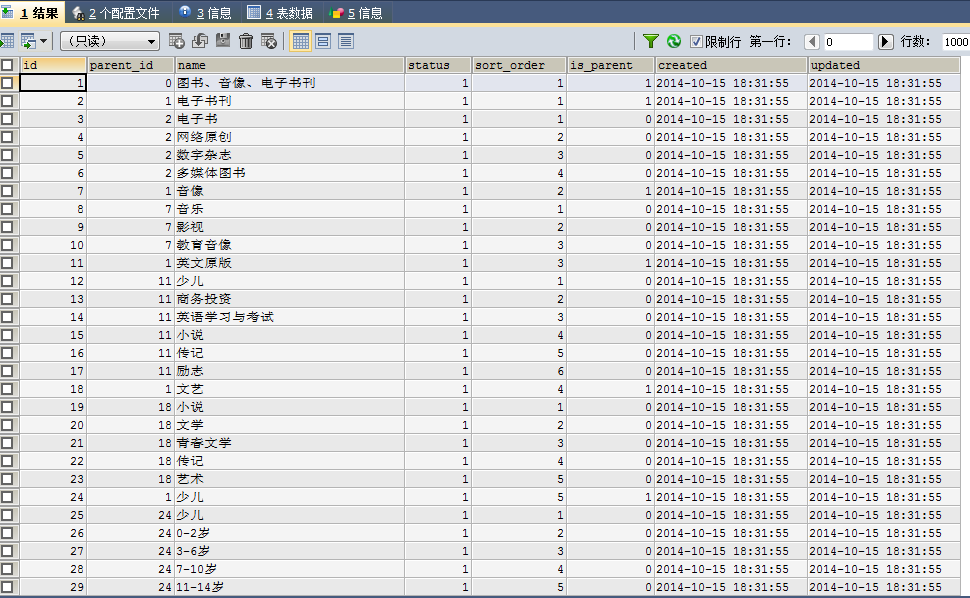Check the checkbox for row 网络原创

coord(7,137)
